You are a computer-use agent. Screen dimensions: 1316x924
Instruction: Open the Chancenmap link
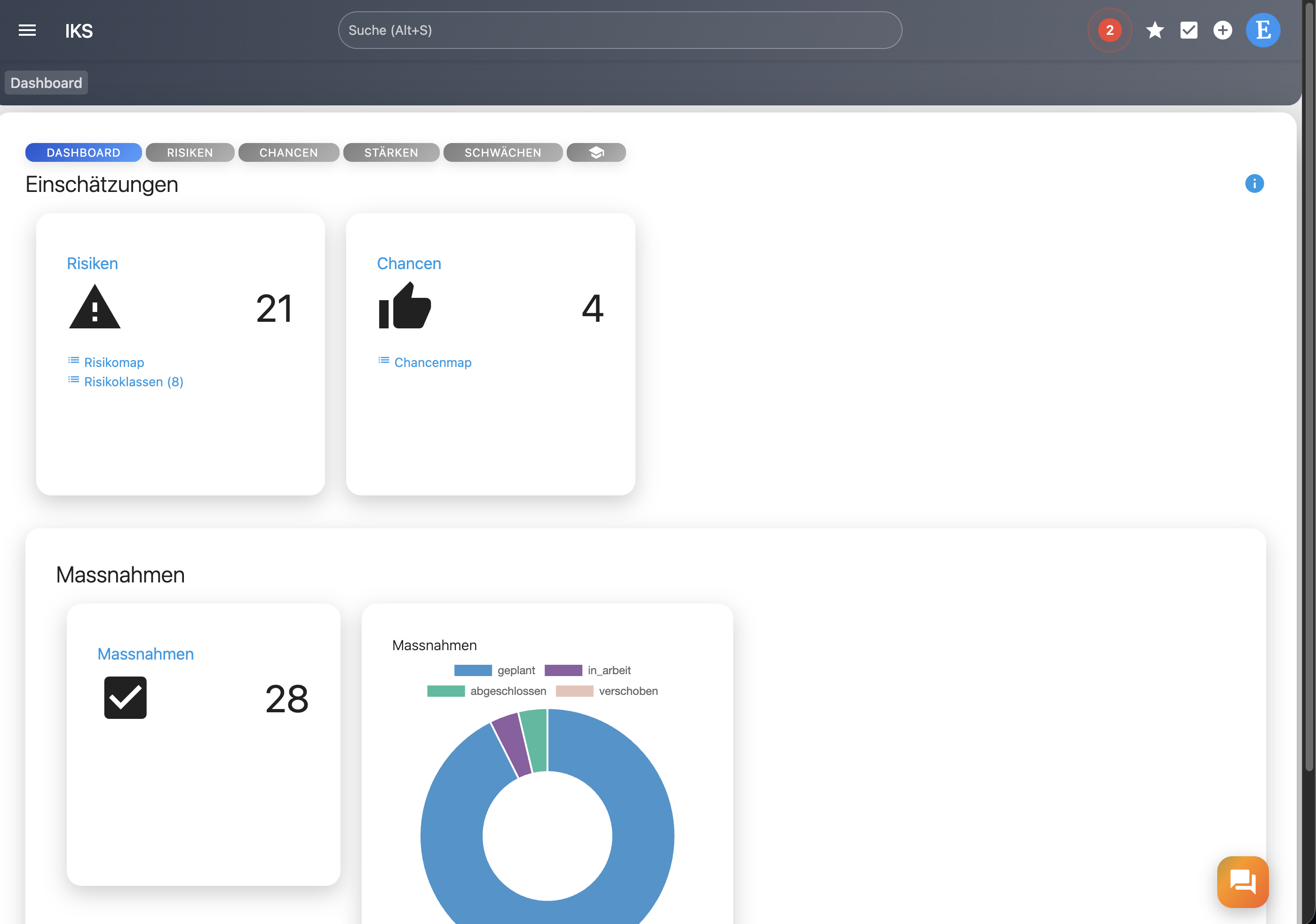click(x=432, y=362)
